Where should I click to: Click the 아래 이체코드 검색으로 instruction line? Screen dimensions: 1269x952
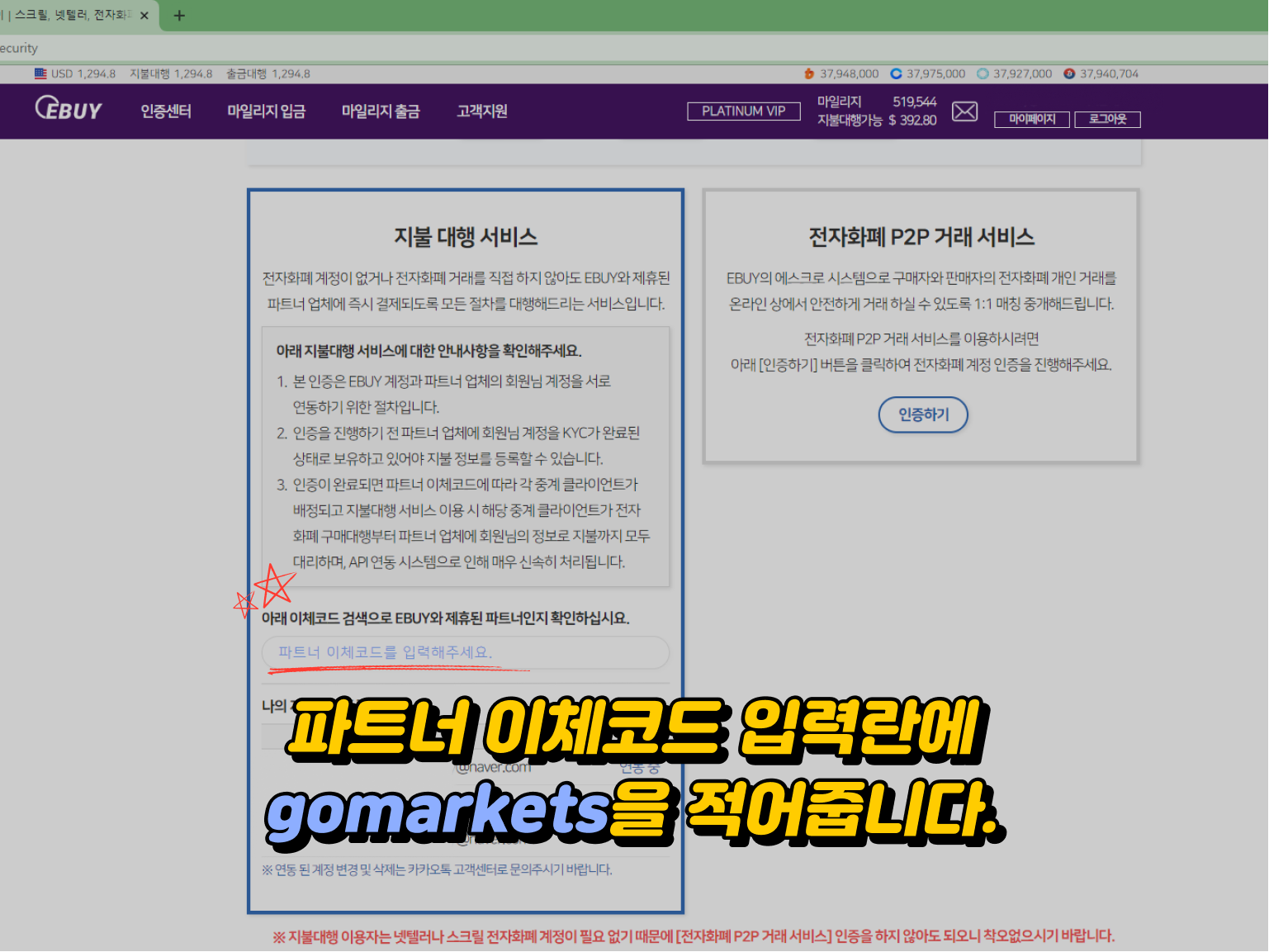[x=446, y=618]
